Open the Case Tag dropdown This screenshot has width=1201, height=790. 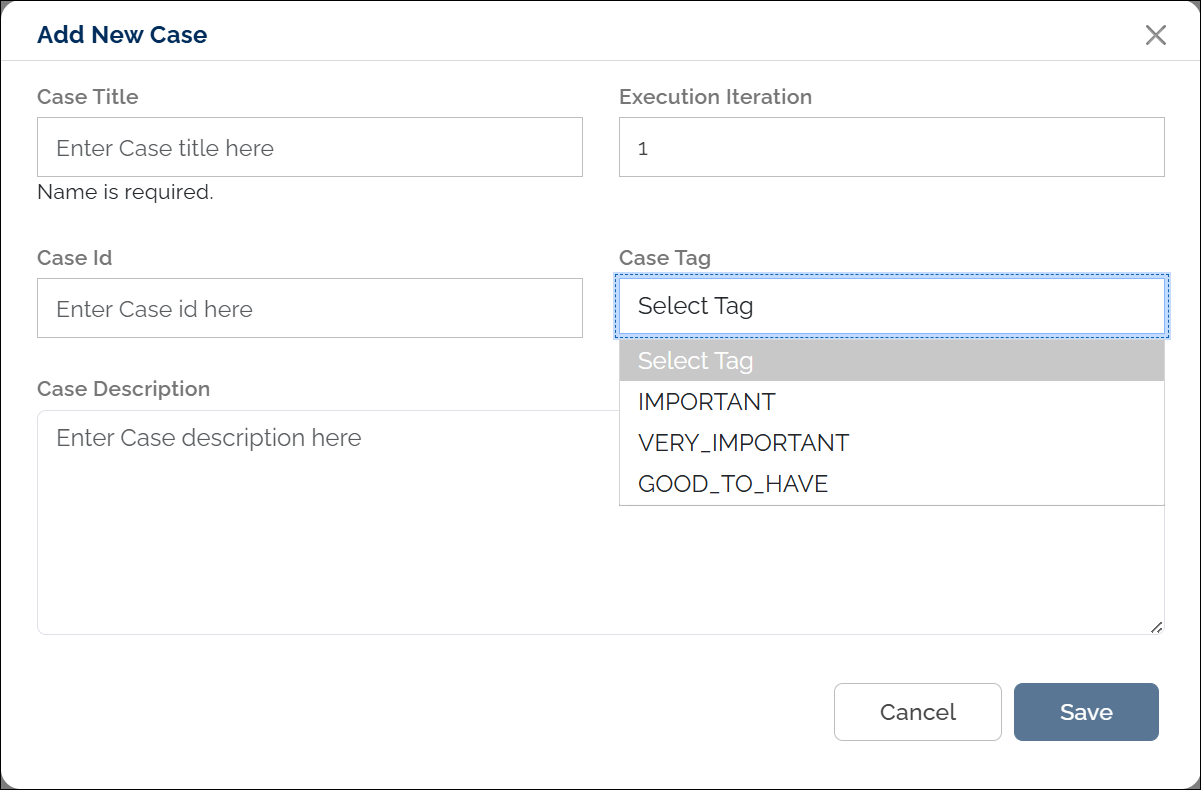[x=892, y=306]
